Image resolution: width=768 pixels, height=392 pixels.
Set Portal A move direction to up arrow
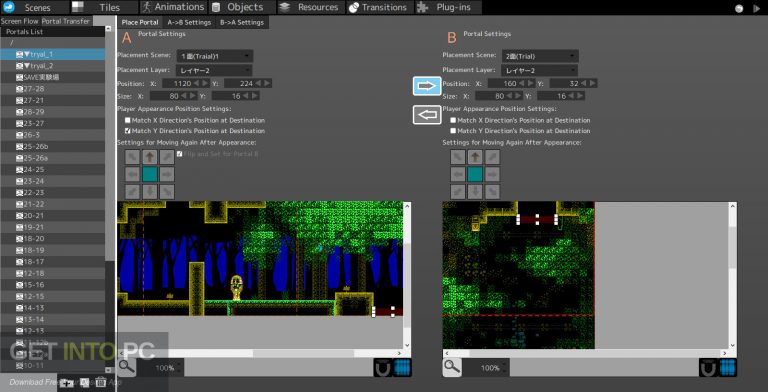coord(150,157)
